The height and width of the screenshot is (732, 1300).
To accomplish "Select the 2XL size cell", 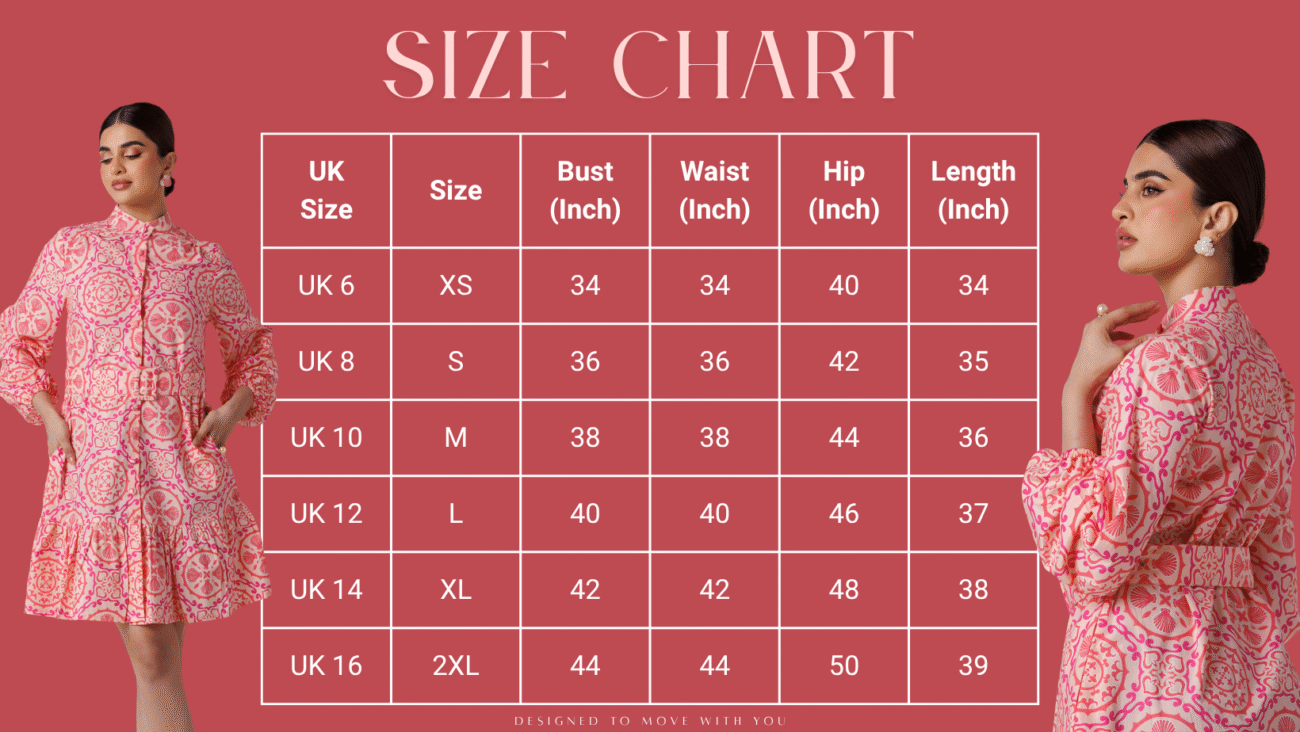I will 456,665.
